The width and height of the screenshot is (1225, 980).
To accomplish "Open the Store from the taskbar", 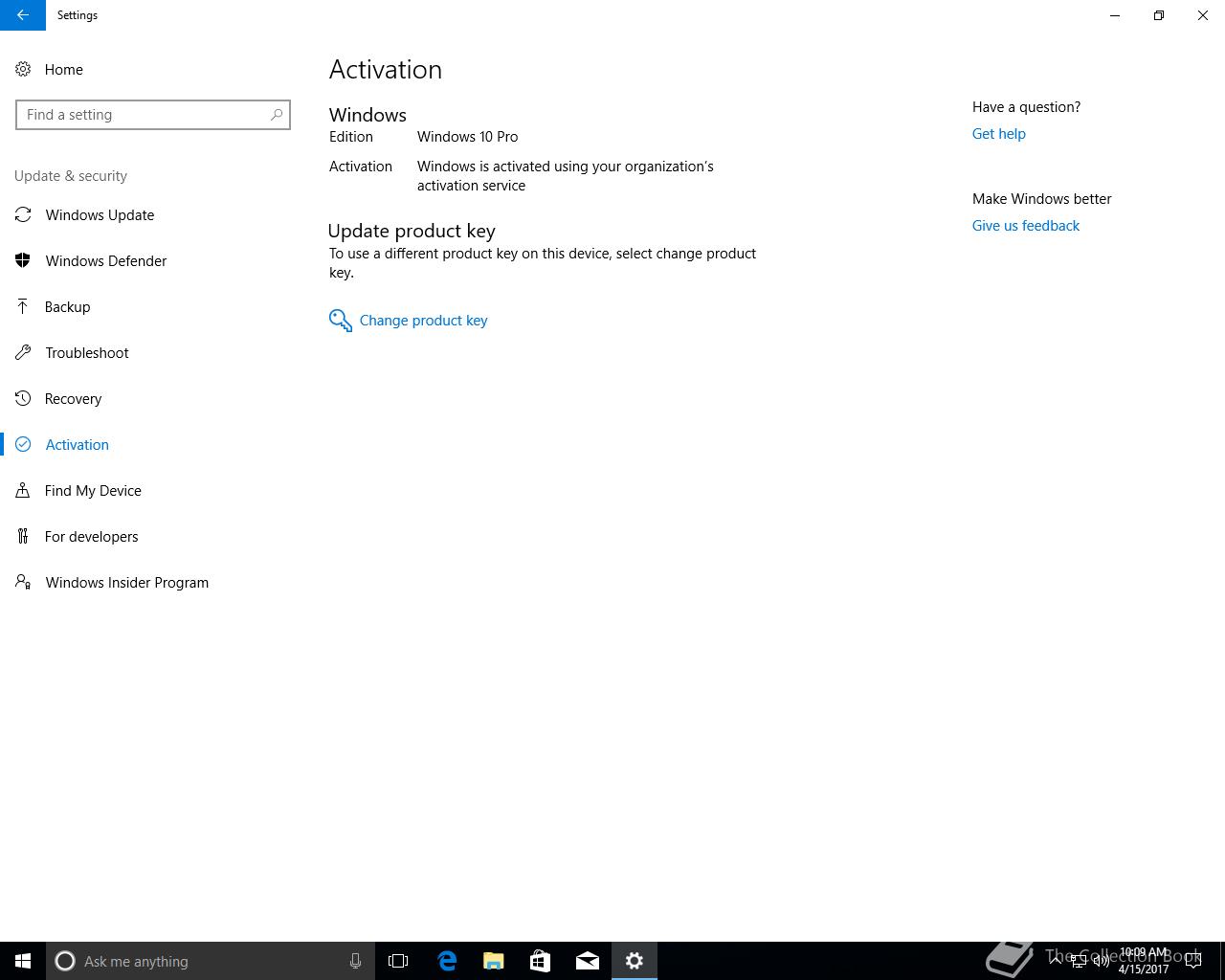I will 540,961.
